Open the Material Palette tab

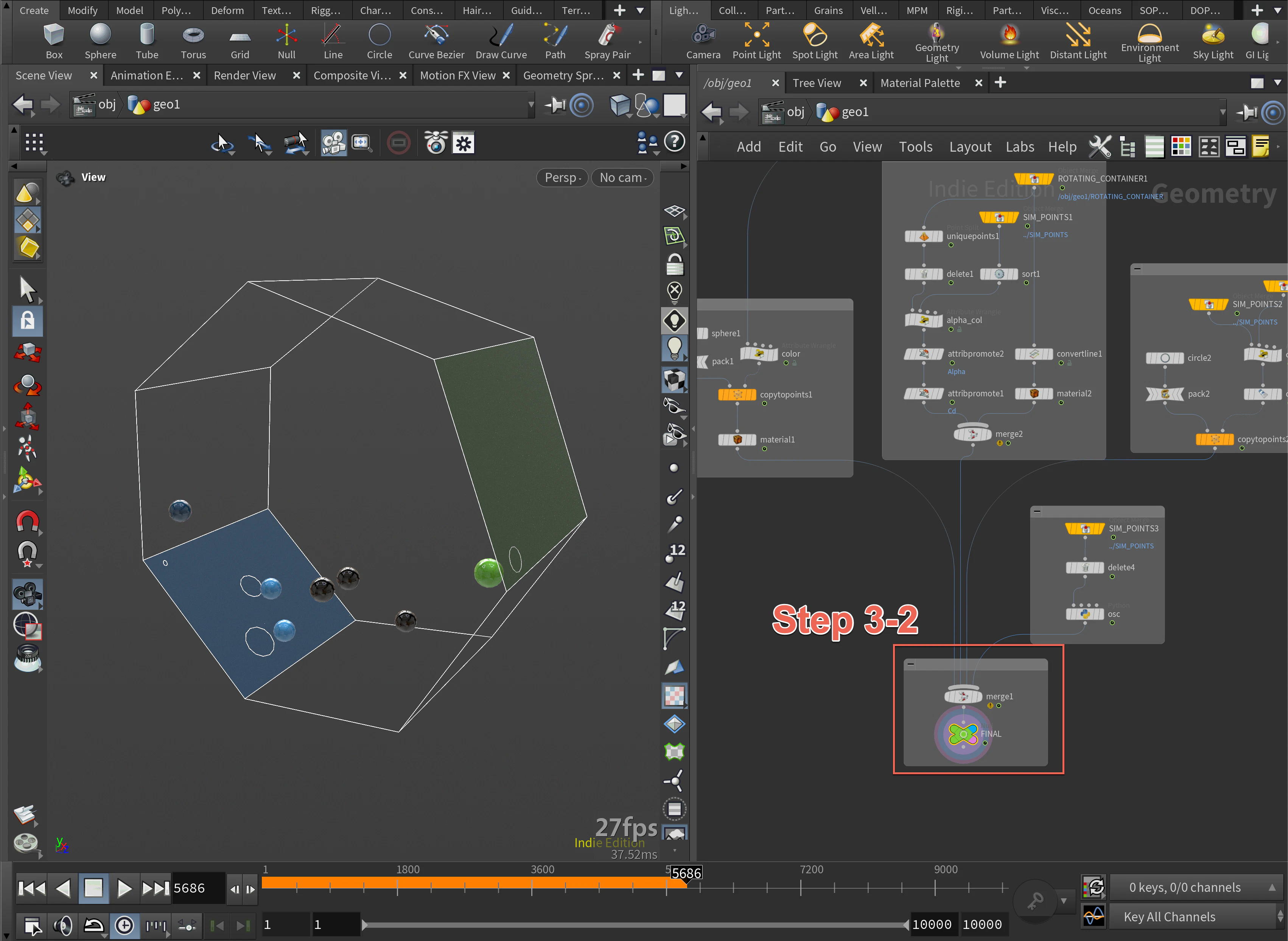[920, 83]
